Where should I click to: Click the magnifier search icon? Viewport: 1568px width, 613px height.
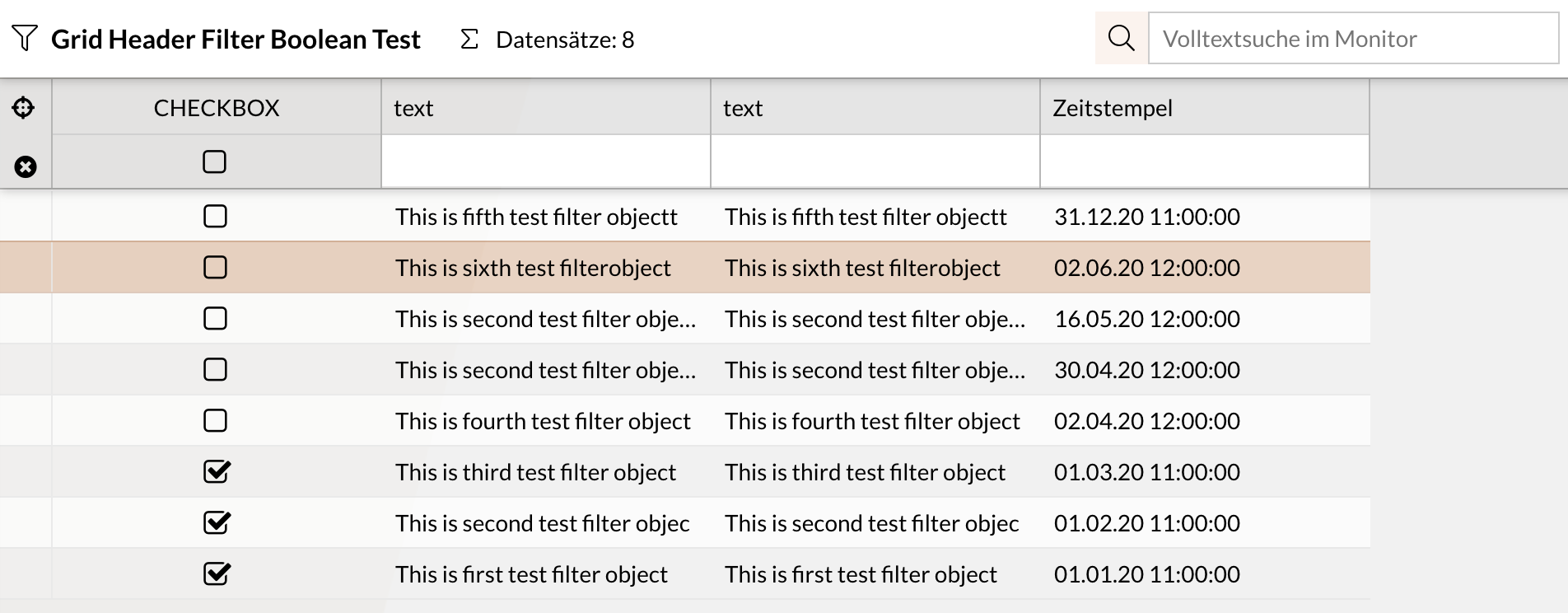pos(1121,38)
